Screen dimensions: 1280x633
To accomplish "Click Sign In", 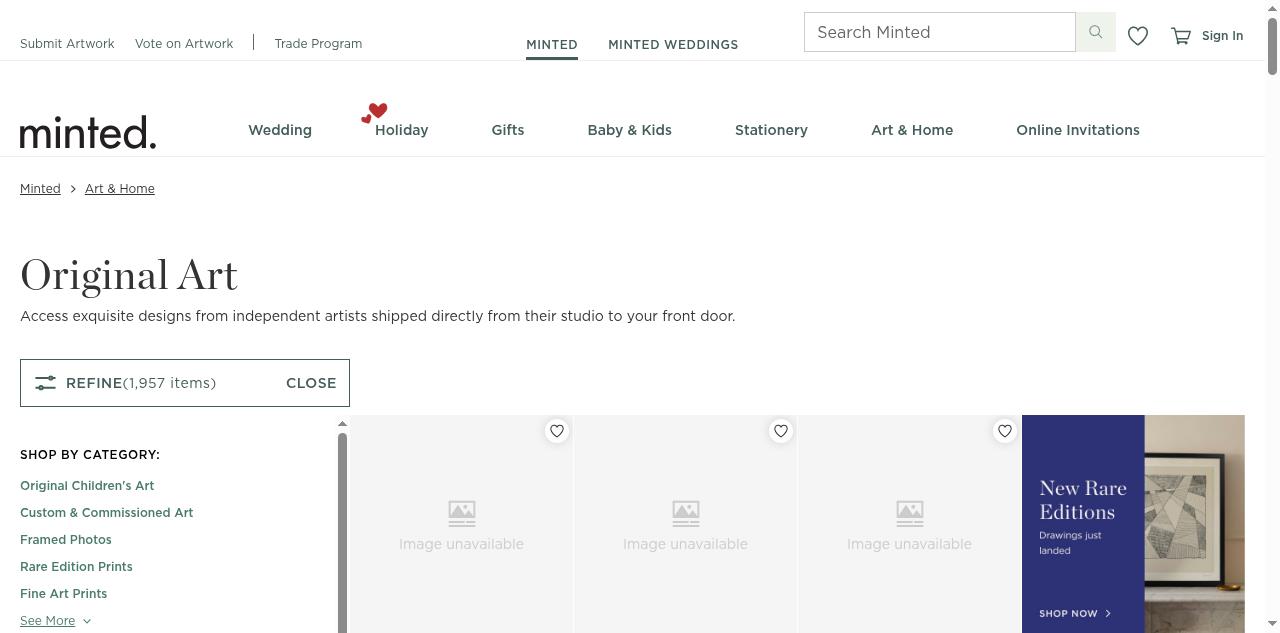I will pos(1222,36).
